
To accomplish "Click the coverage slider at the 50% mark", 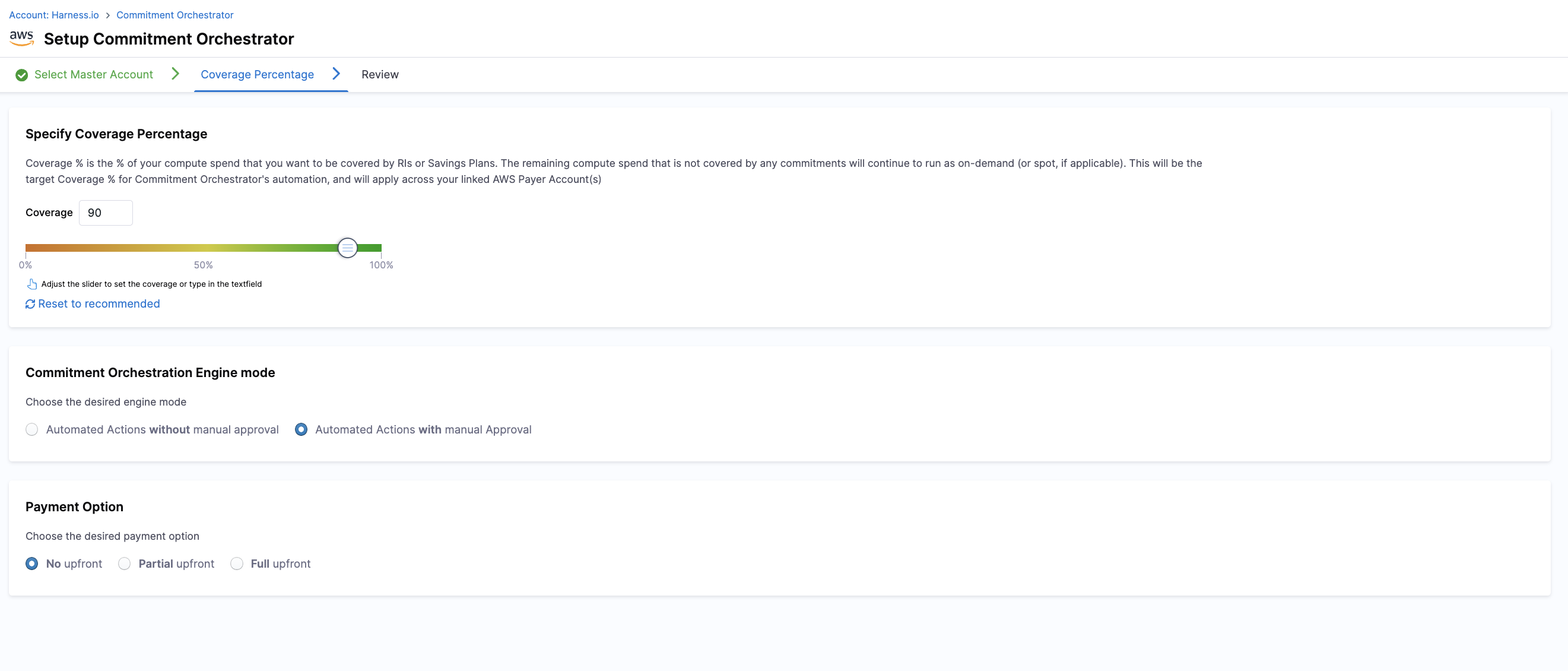I will pos(204,248).
